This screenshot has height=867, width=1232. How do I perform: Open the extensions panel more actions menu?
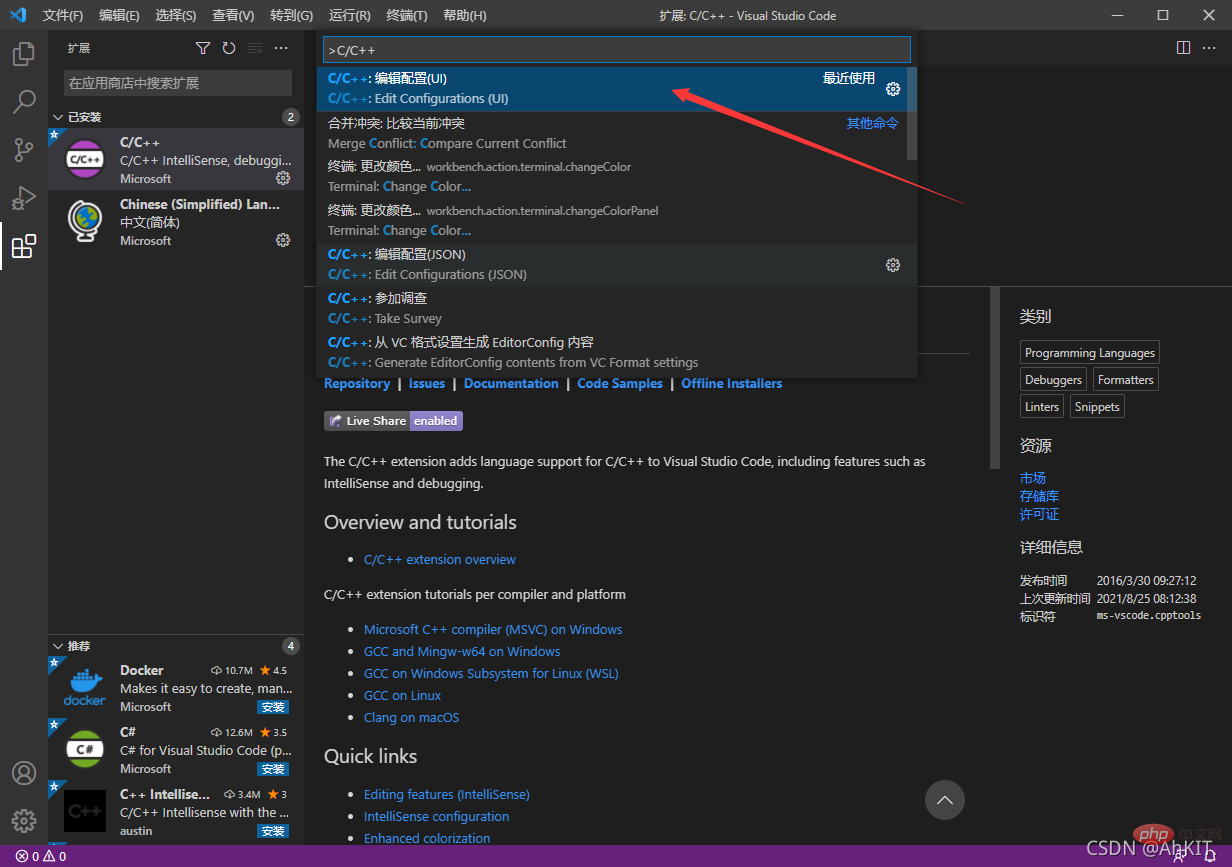coord(281,48)
